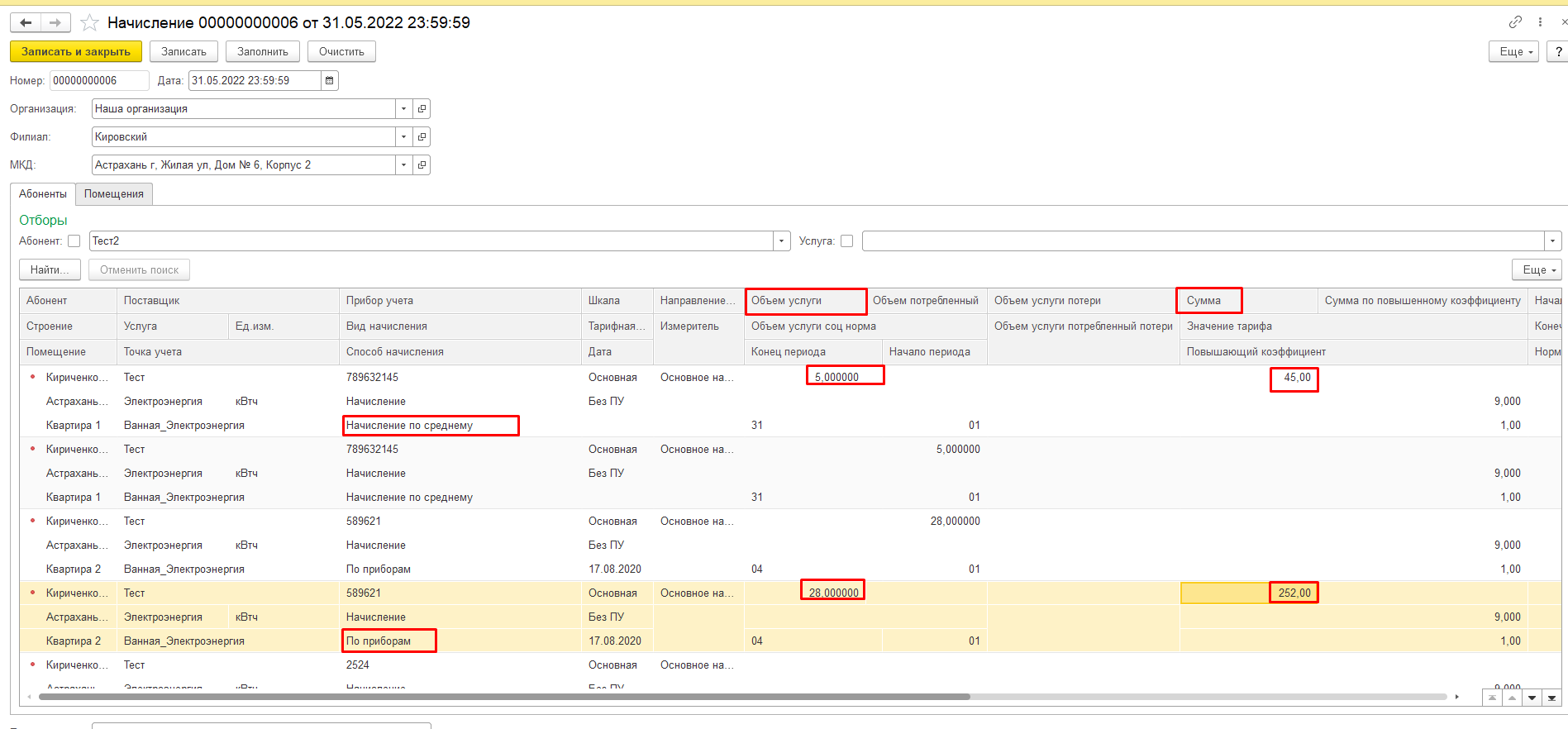Click the Записать и закрыть button

pyautogui.click(x=76, y=52)
